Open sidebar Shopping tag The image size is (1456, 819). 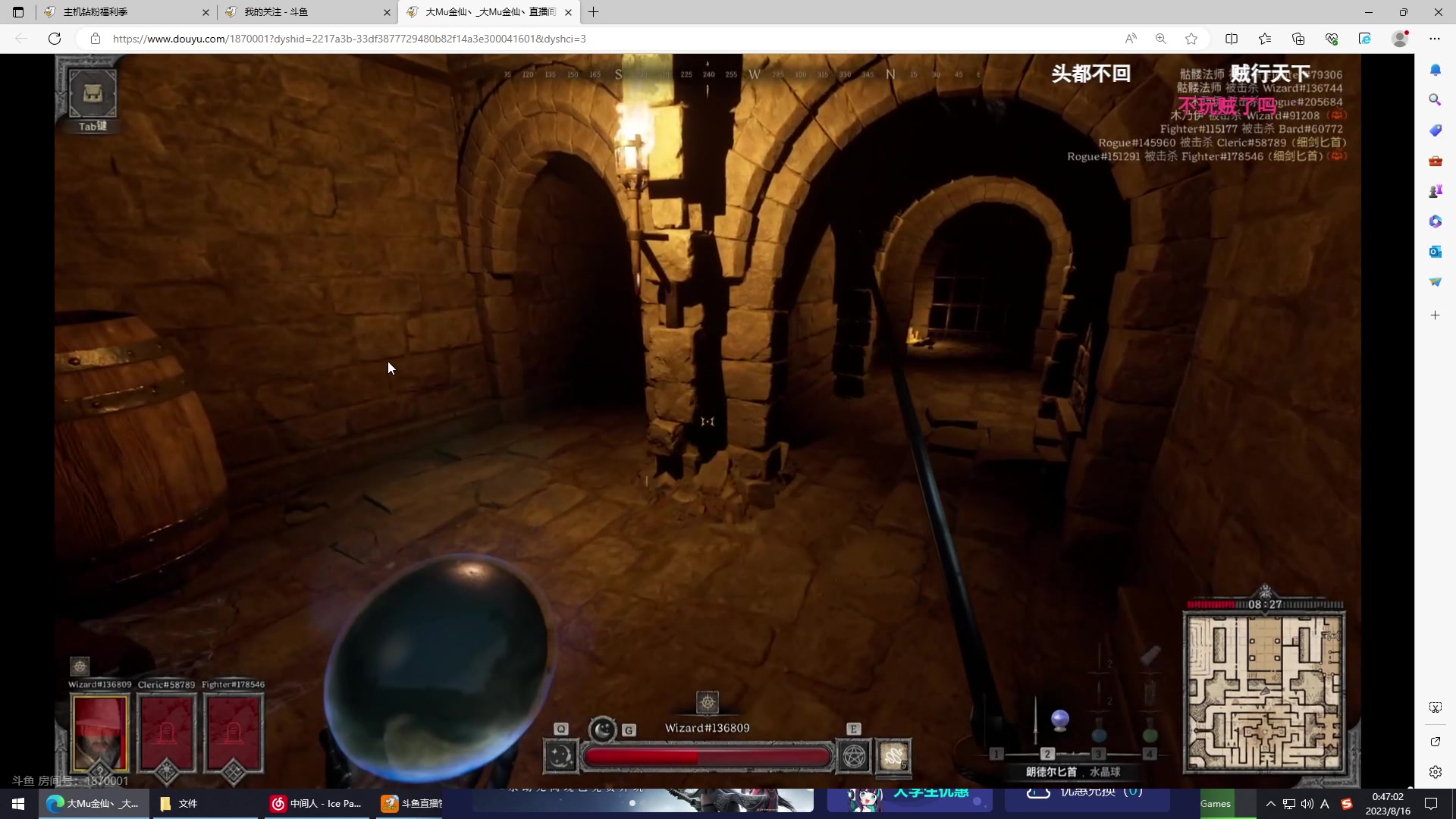tap(1436, 130)
